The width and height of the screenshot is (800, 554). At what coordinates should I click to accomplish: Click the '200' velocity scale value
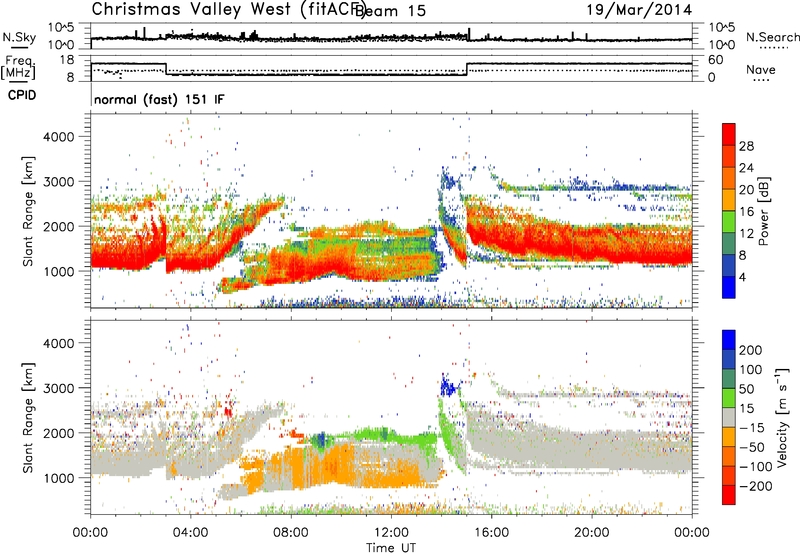coord(750,350)
